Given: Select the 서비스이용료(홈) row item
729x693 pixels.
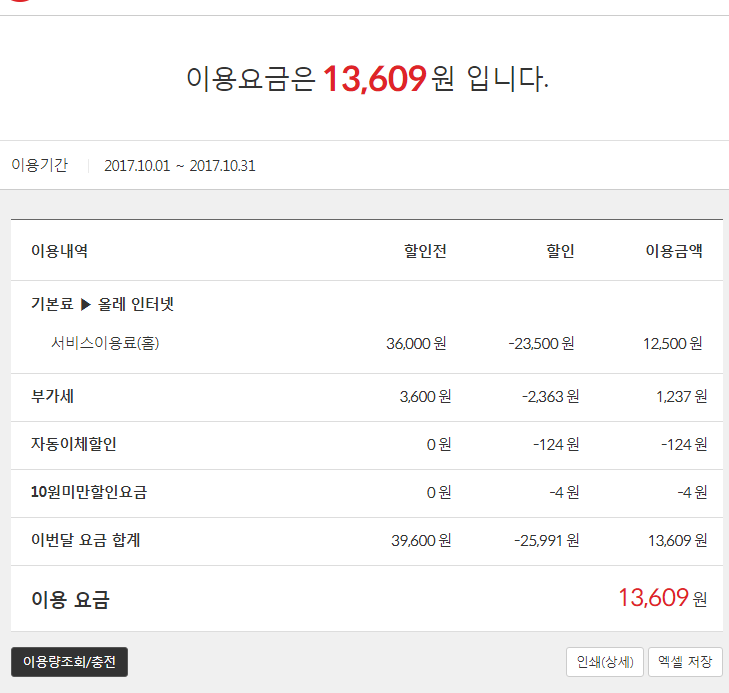Looking at the screenshot, I should pyautogui.click(x=105, y=343).
